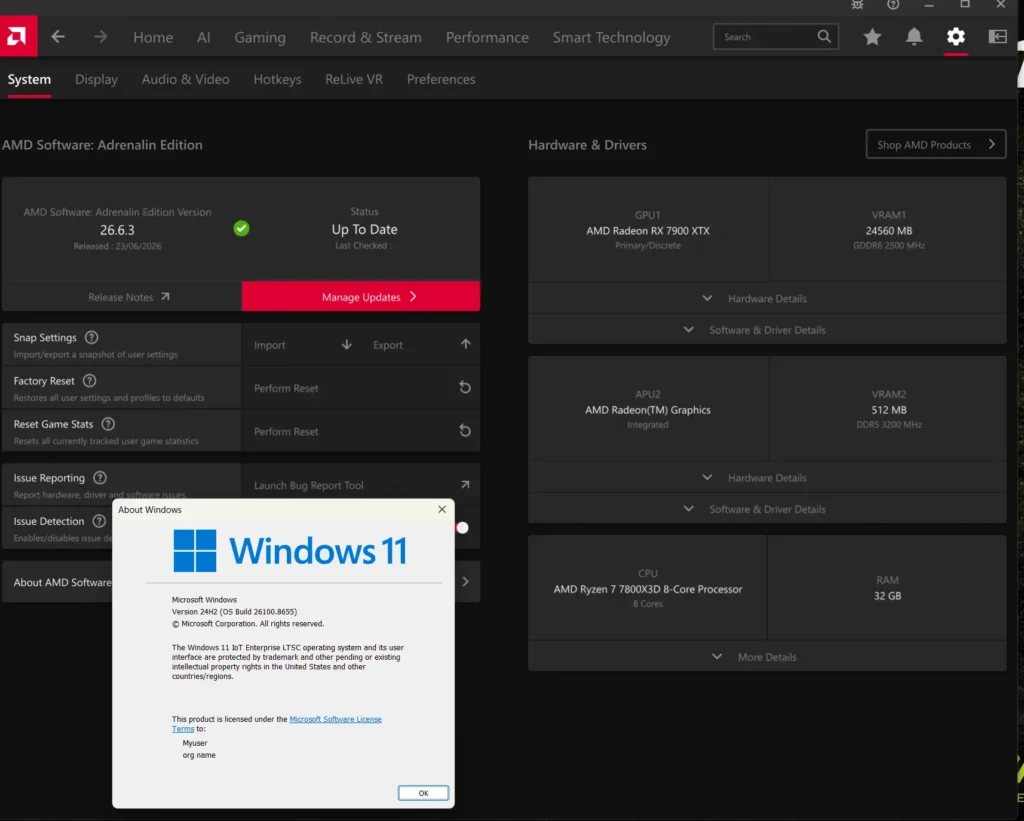
Task: Click the Issue Detection help icon
Action: pyautogui.click(x=99, y=521)
